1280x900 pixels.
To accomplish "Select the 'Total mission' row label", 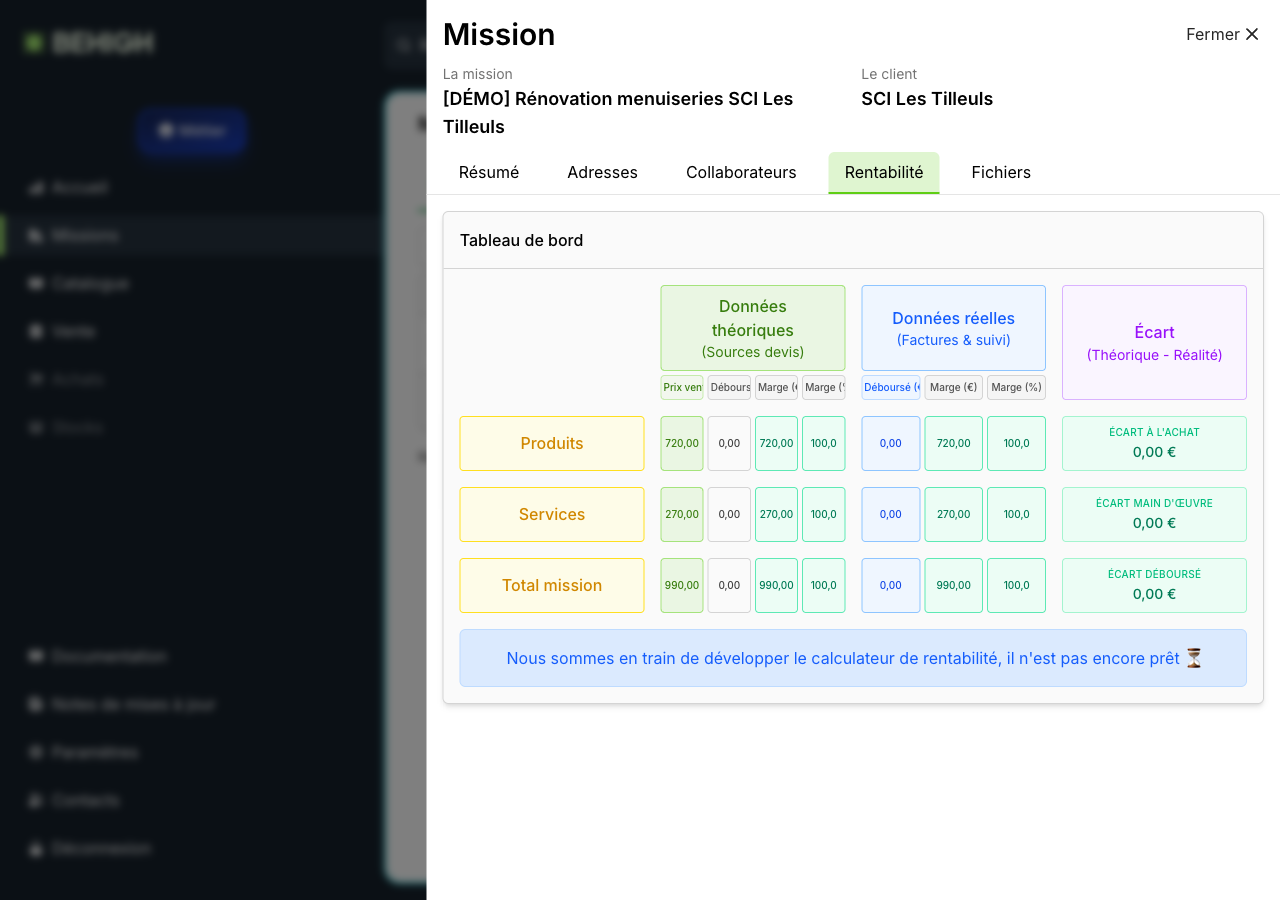I will click(552, 585).
